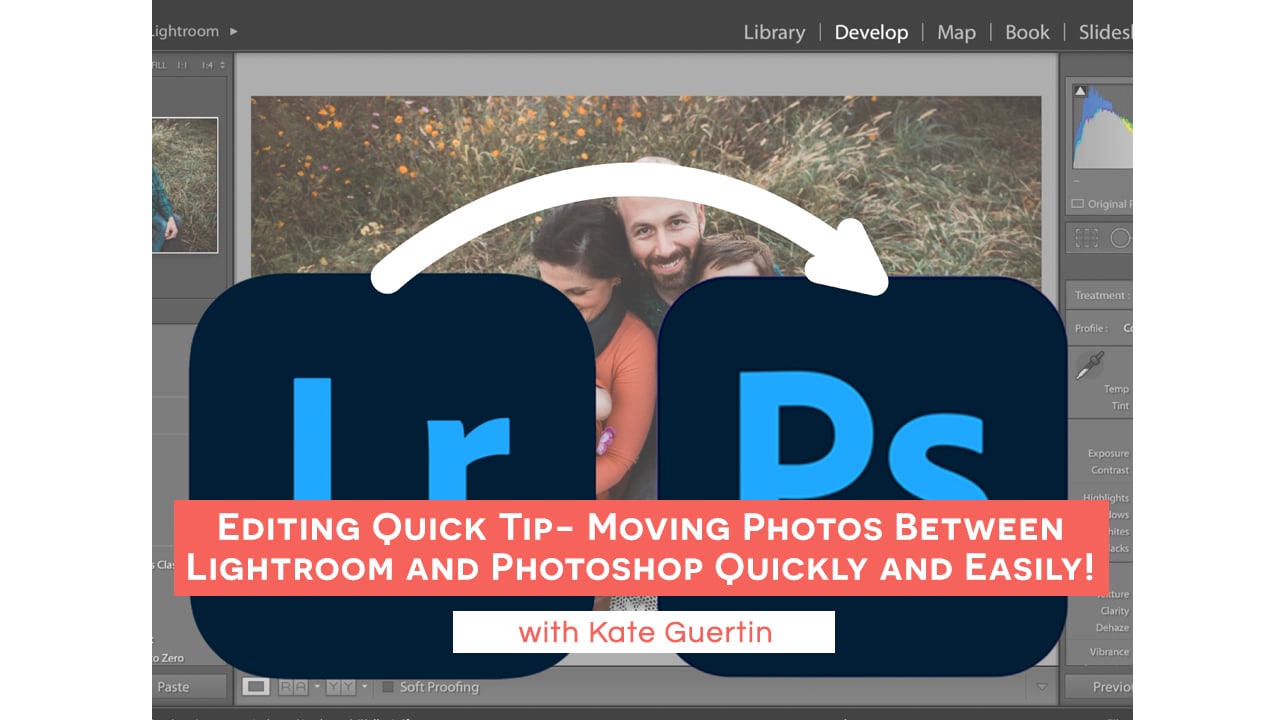Screen dimensions: 1280x720
Task: Click the Temp label
Action: click(x=1116, y=389)
